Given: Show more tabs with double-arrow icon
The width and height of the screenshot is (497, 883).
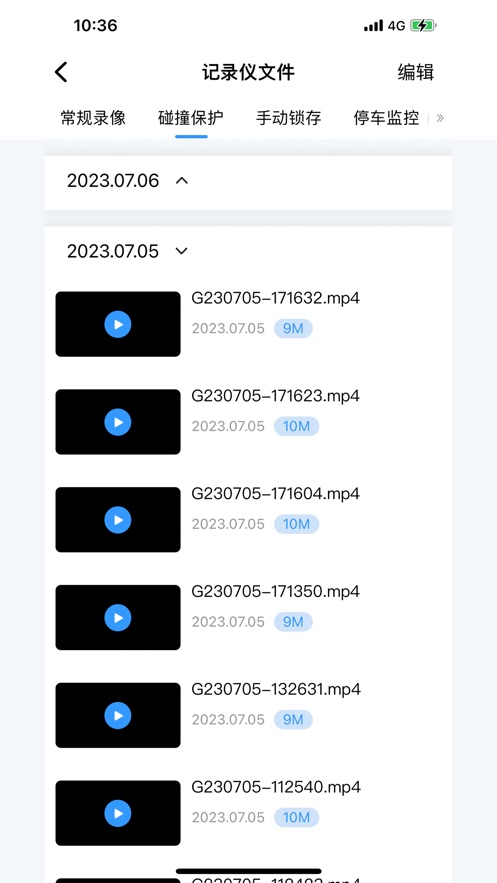Looking at the screenshot, I should [440, 118].
